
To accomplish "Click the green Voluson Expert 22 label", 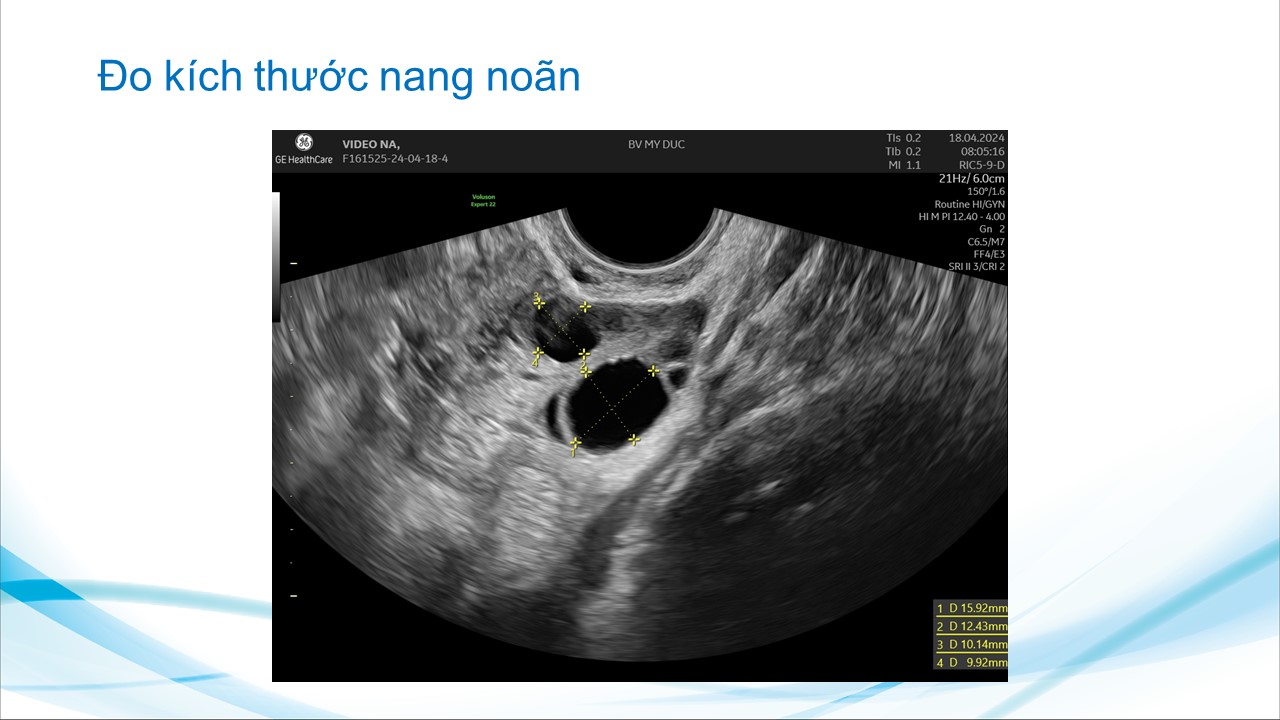I will coord(484,201).
